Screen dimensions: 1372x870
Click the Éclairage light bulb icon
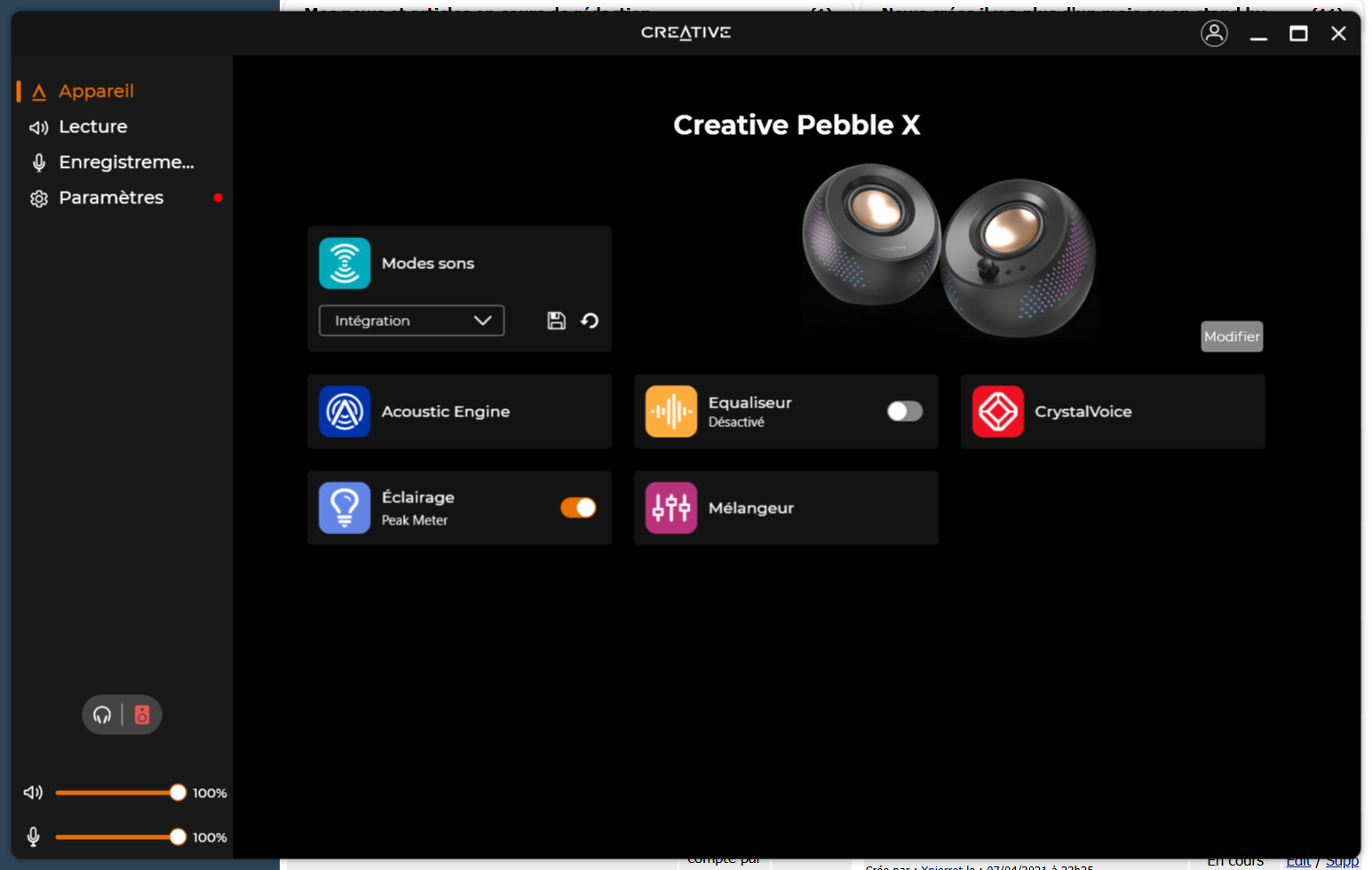(x=345, y=508)
